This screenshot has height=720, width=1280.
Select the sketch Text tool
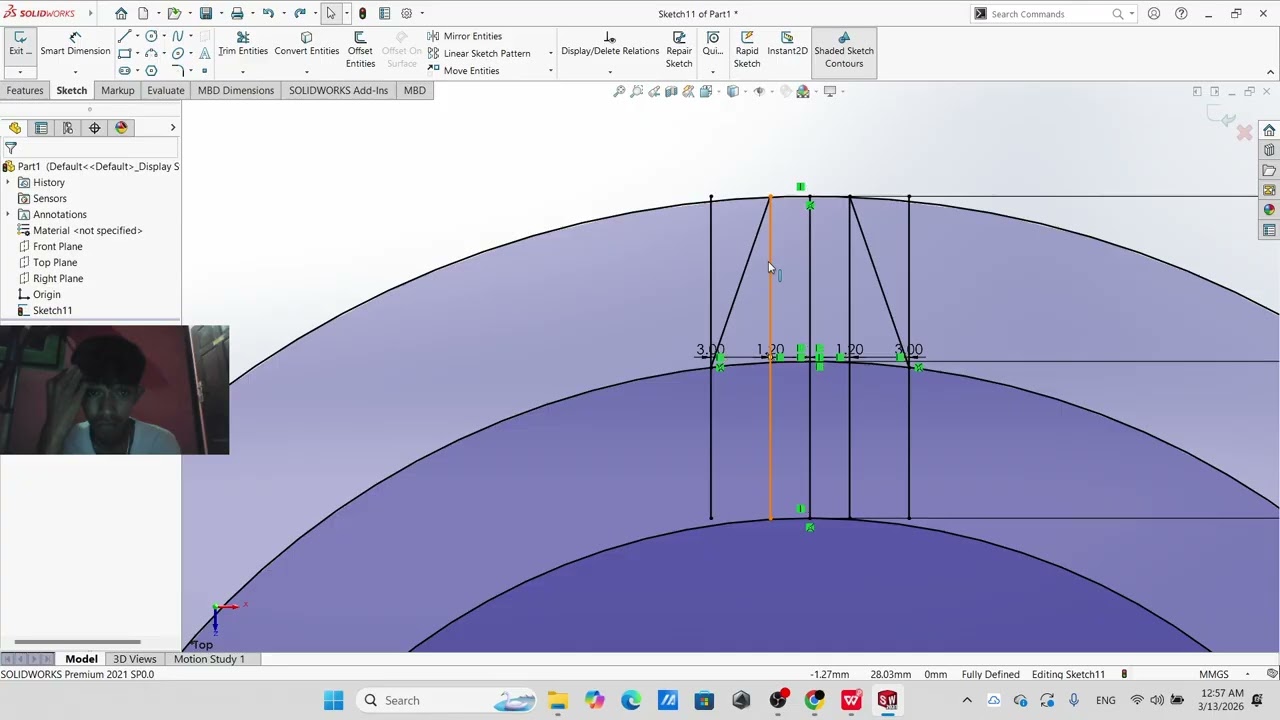204,53
